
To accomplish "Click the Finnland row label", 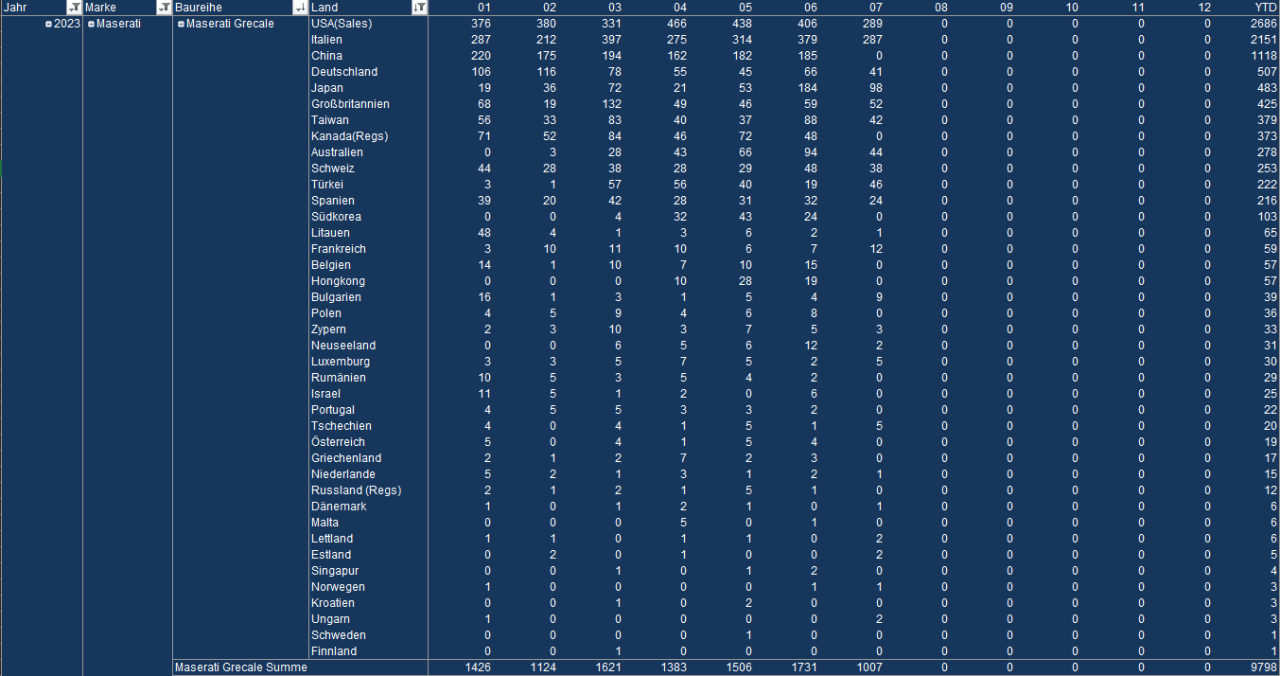I will pyautogui.click(x=333, y=651).
